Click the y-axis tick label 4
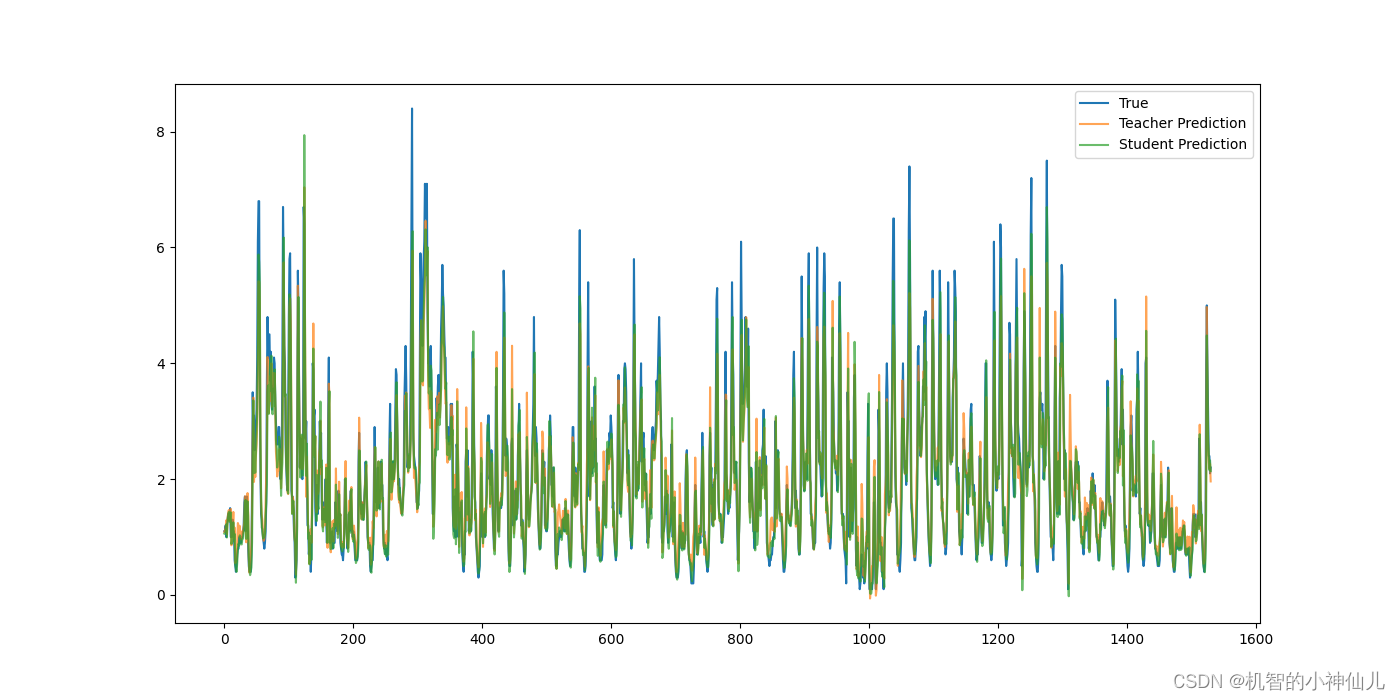The height and width of the screenshot is (700, 1400). point(160,364)
